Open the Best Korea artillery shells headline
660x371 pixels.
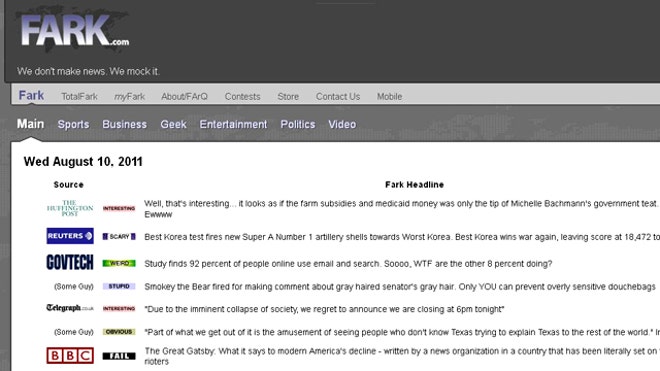(x=402, y=237)
